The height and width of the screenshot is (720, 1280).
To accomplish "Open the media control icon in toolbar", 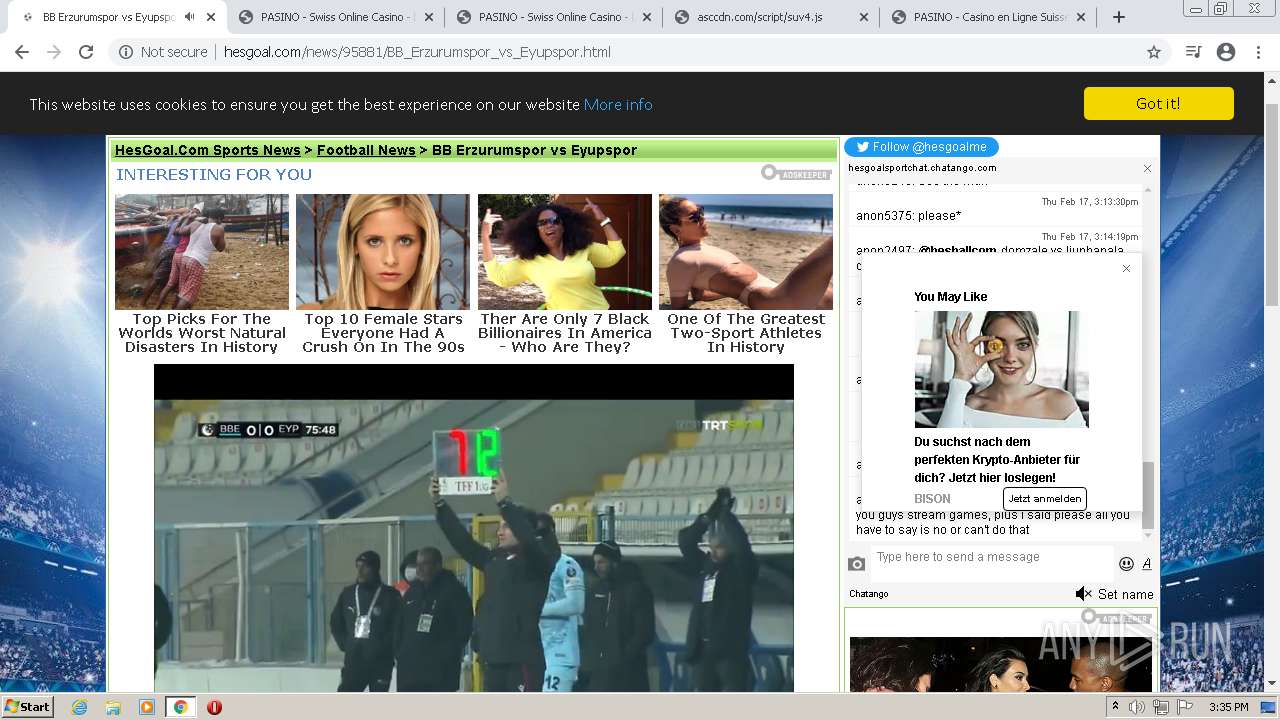I will pyautogui.click(x=1193, y=52).
